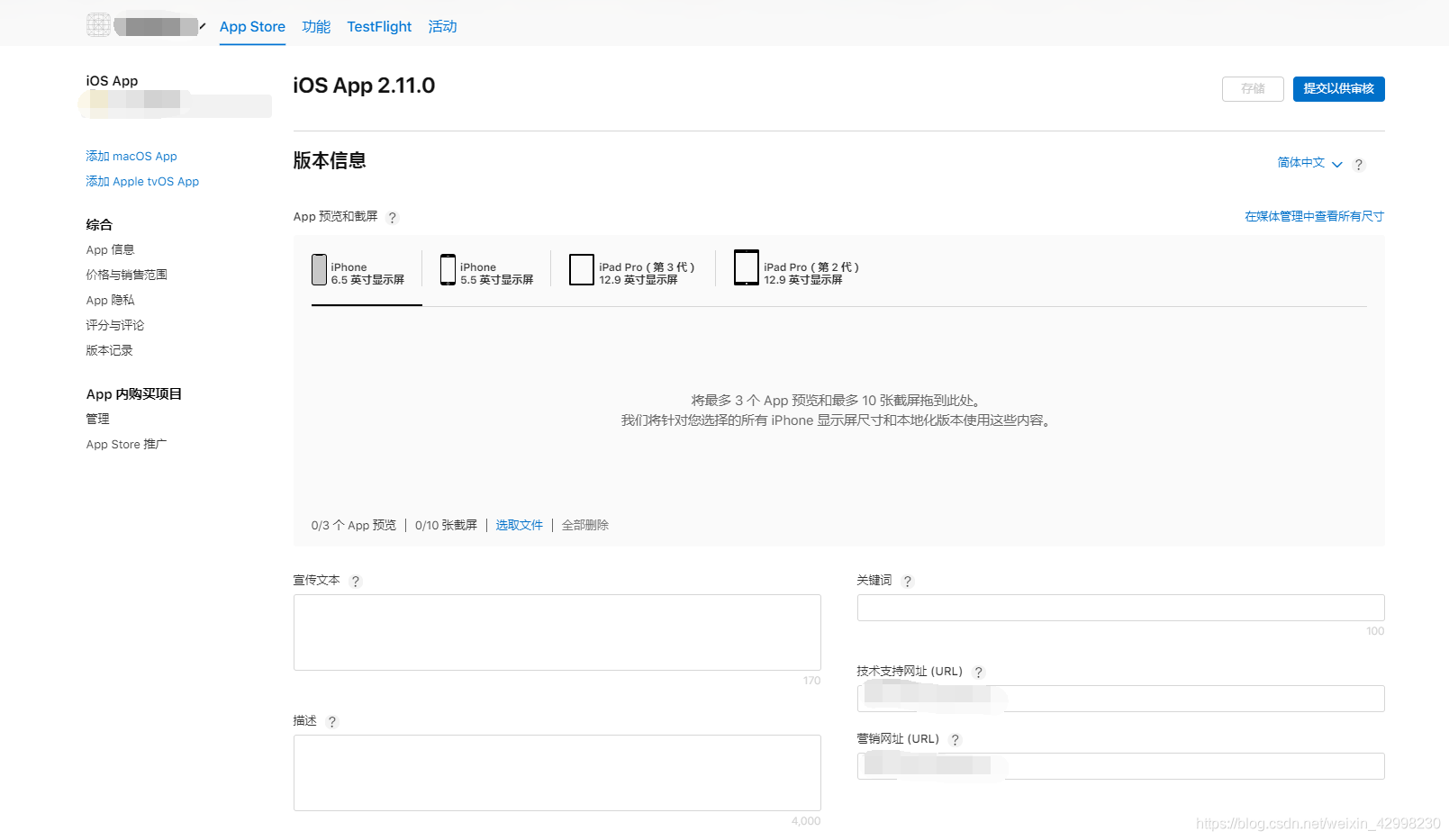Viewport: 1449px width, 840px height.
Task: Open App 隐私 in sidebar
Action: (110, 300)
